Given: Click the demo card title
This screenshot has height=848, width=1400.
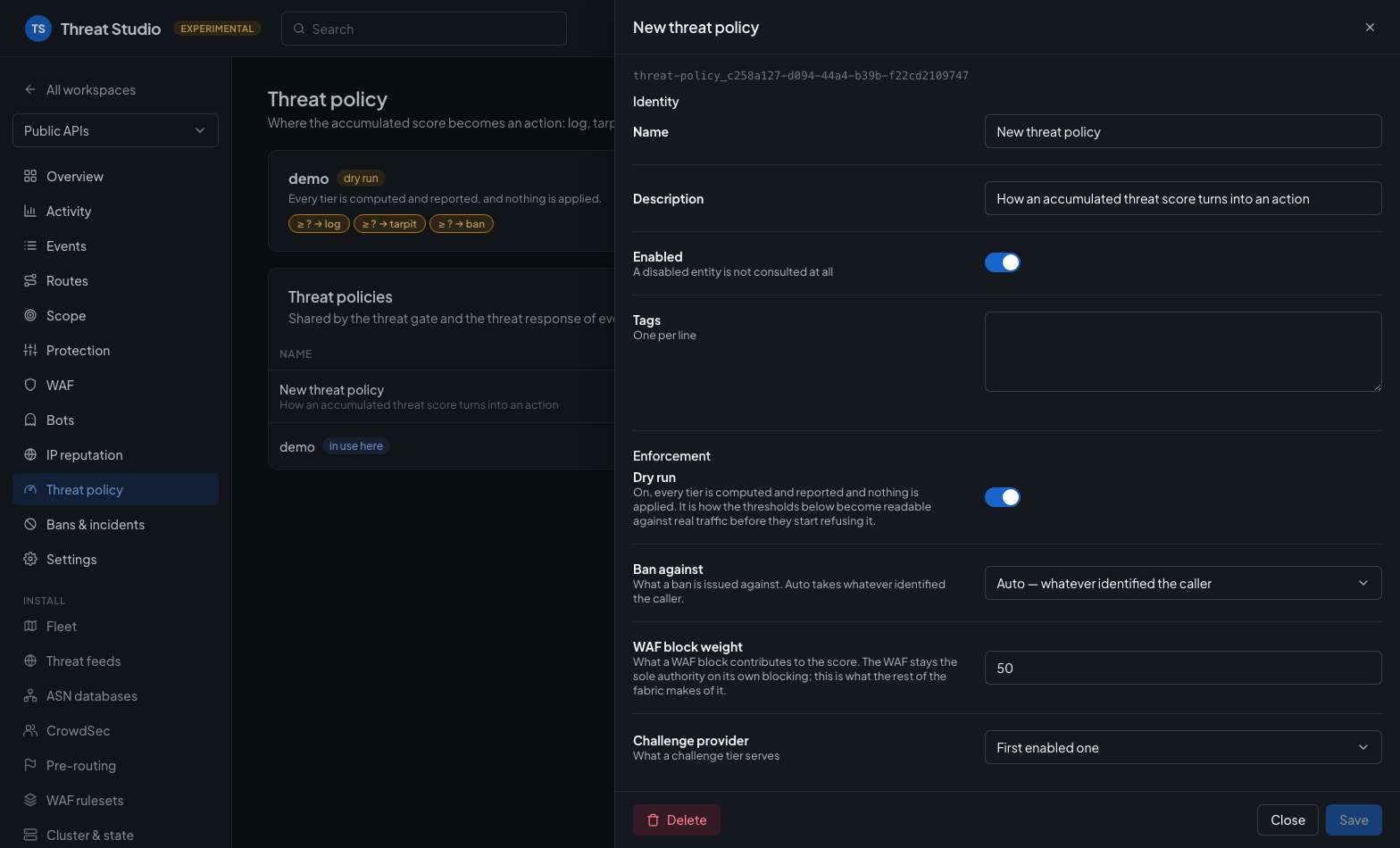Looking at the screenshot, I should [x=308, y=179].
